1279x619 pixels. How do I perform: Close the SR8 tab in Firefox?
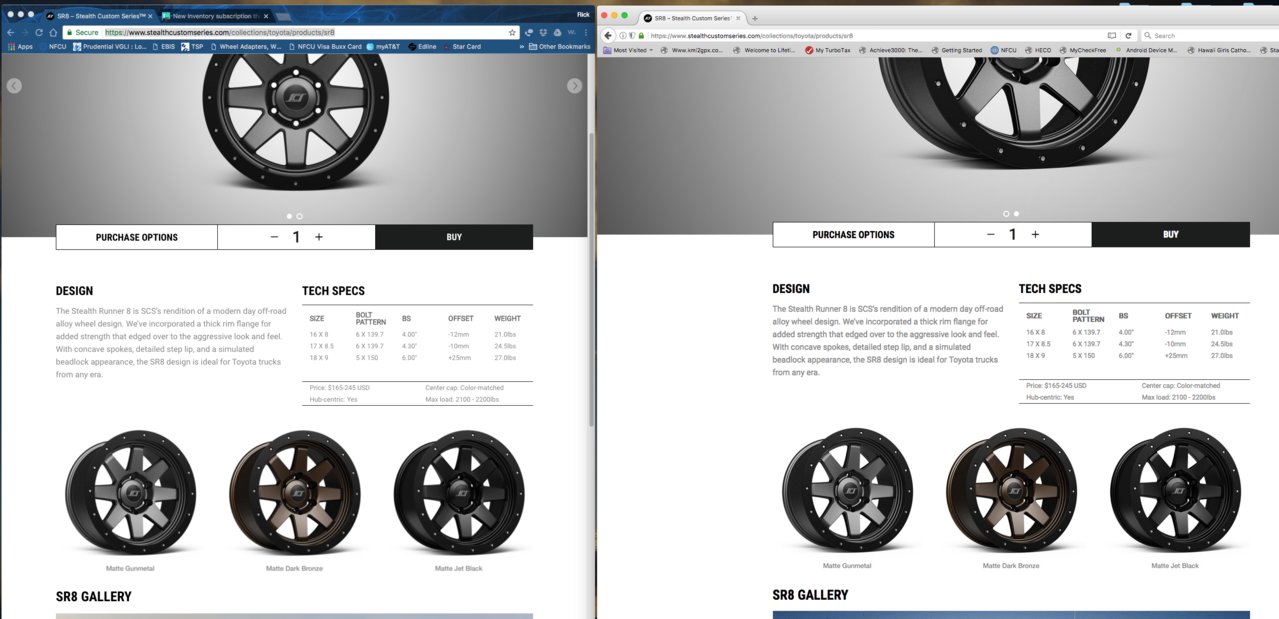click(x=737, y=18)
